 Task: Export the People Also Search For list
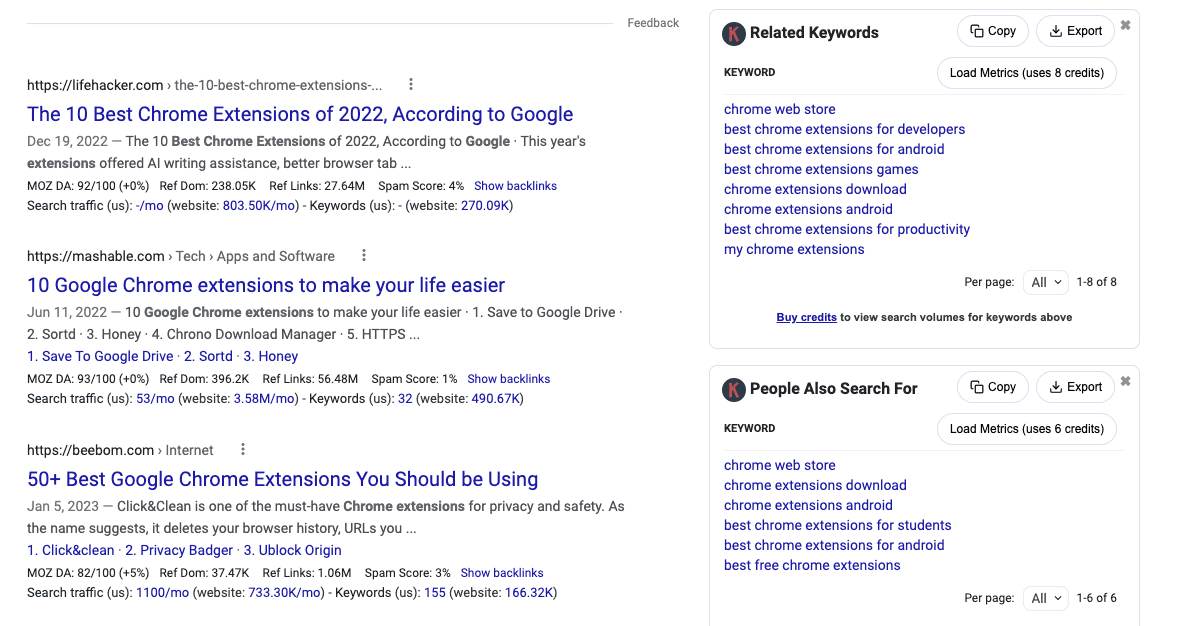(1075, 387)
